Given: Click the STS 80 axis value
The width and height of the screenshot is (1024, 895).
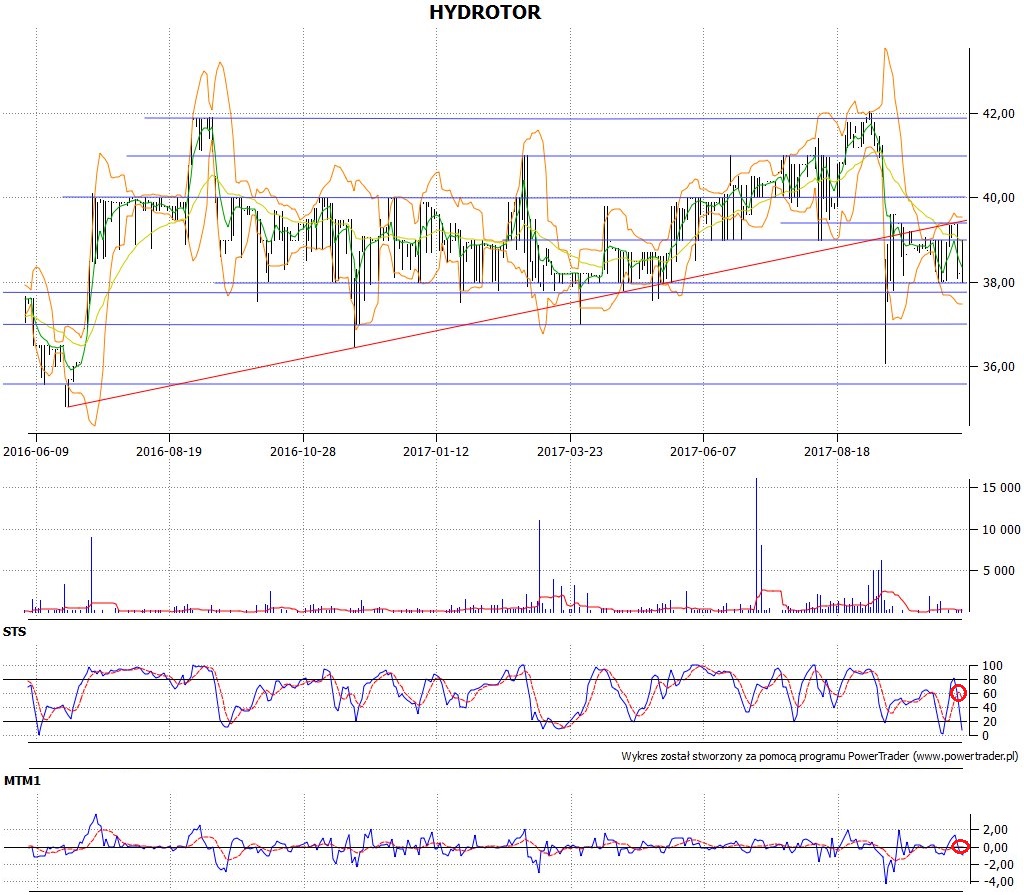Looking at the screenshot, I should pos(990,680).
